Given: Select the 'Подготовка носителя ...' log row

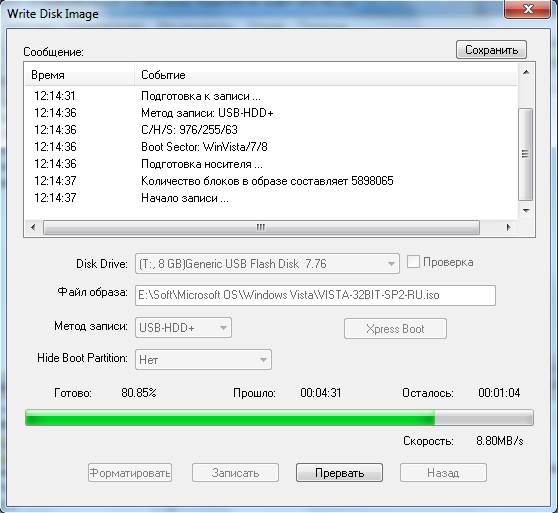Looking at the screenshot, I should coord(271,164).
